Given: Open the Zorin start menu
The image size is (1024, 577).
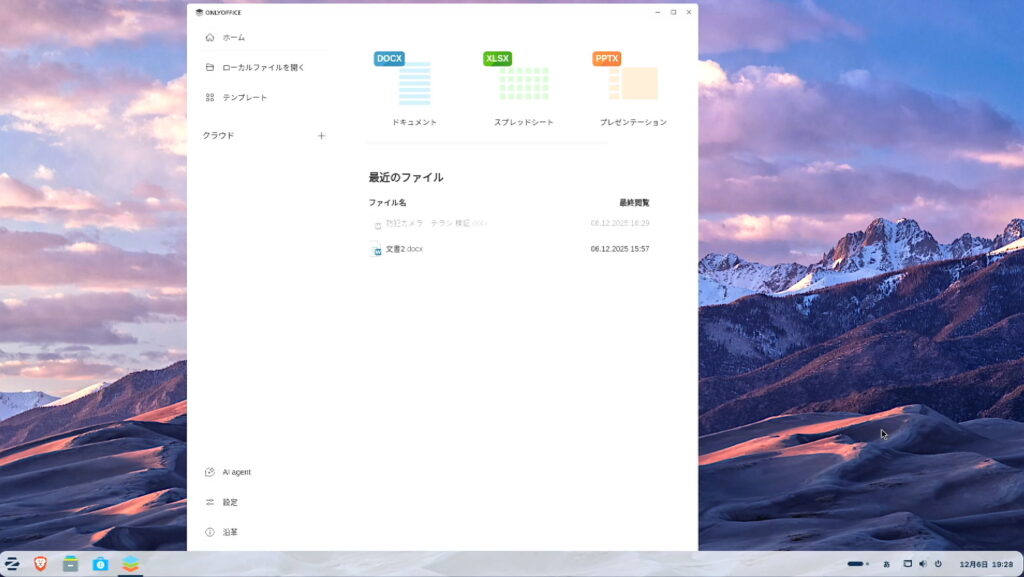Looking at the screenshot, I should [x=13, y=564].
